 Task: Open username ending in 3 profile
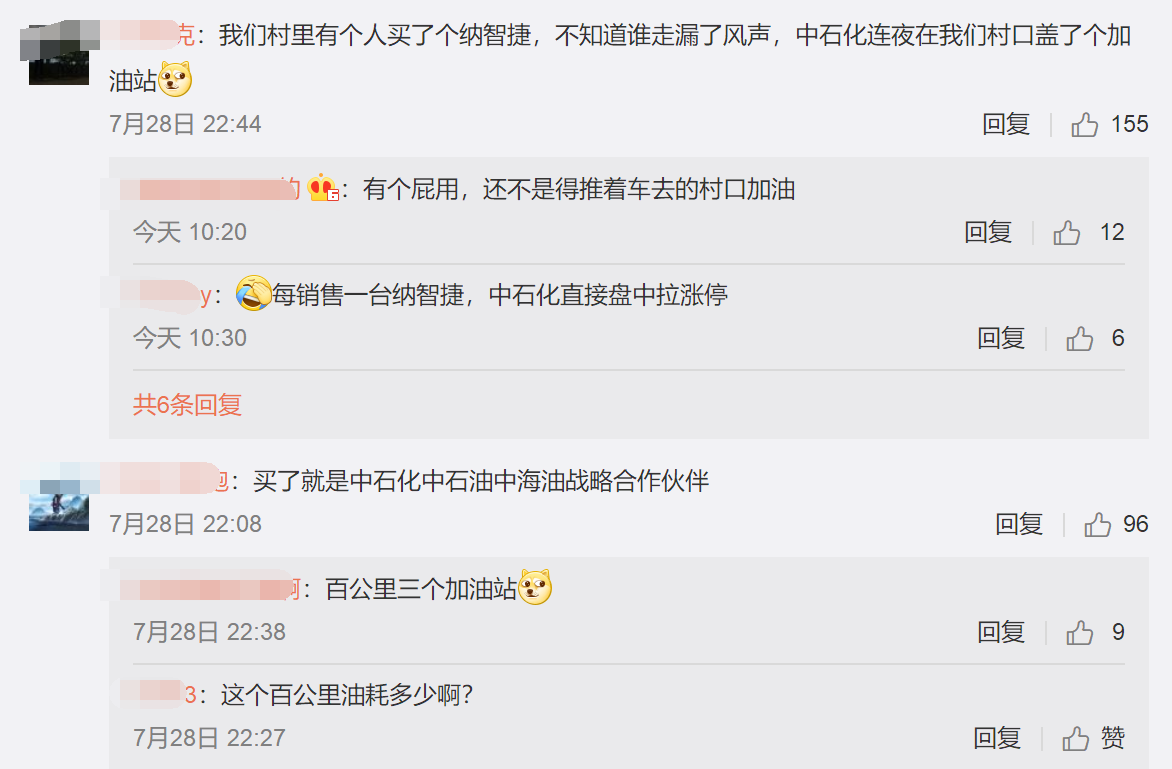[158, 695]
